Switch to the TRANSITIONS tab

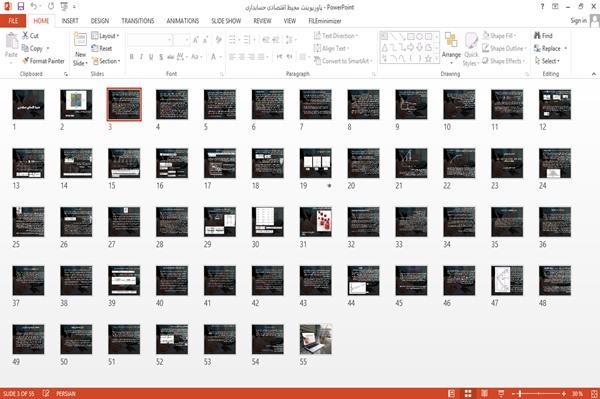(x=138, y=21)
